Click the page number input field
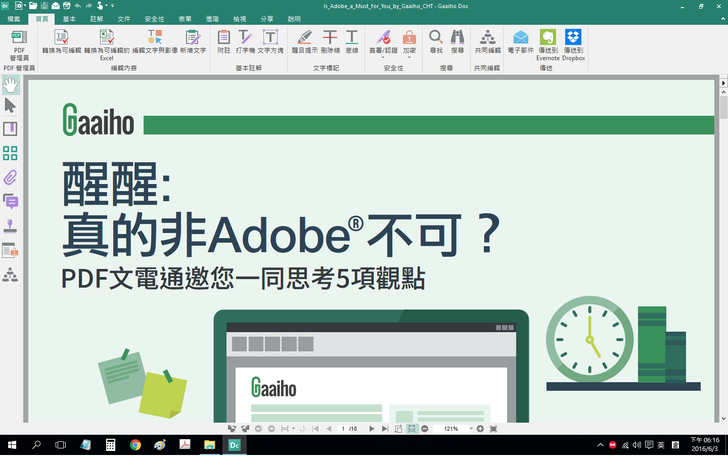This screenshot has height=457, width=728. tap(343, 429)
